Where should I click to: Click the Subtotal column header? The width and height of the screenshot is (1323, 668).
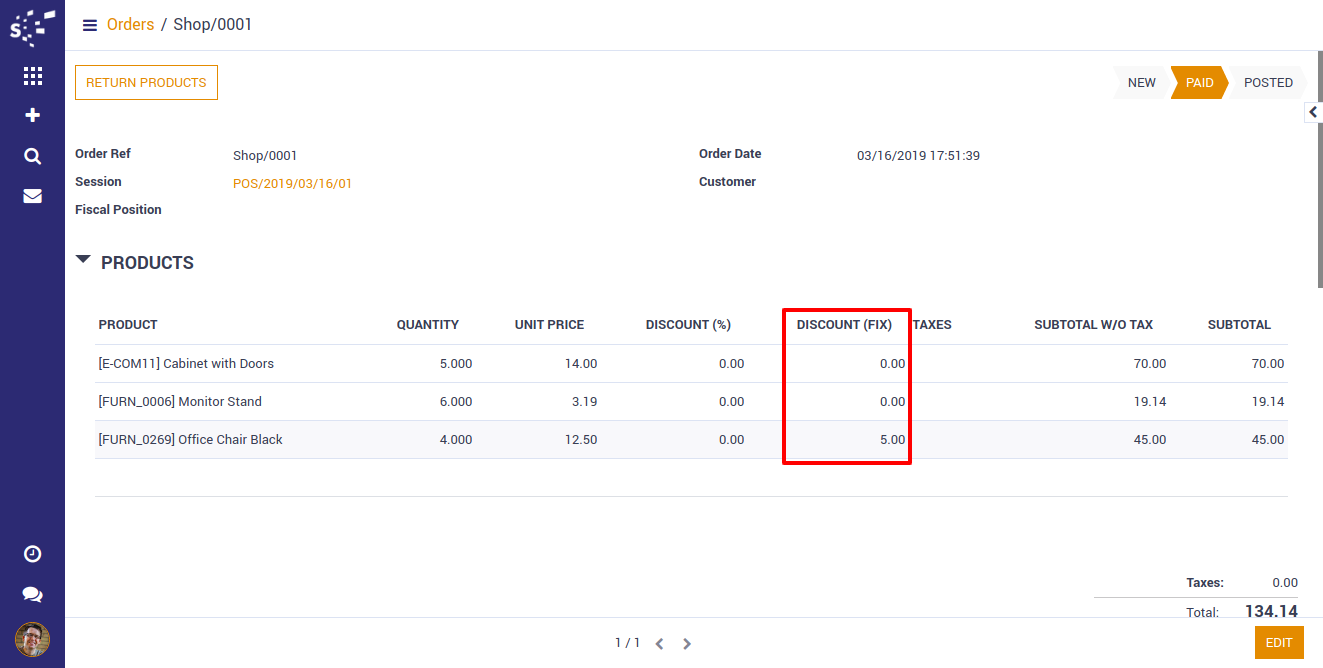tap(1239, 325)
